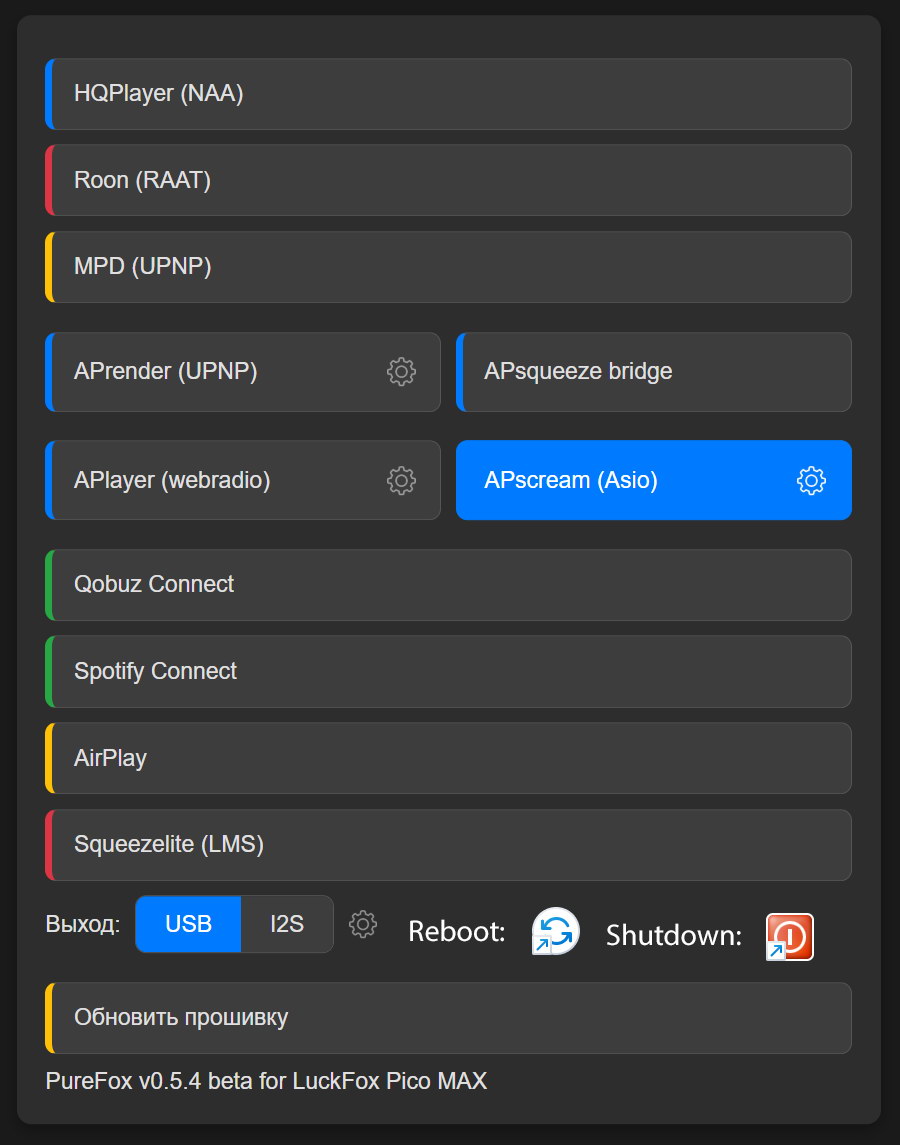Activate Qobuz Connect
This screenshot has height=1145, width=900.
pyautogui.click(x=448, y=585)
